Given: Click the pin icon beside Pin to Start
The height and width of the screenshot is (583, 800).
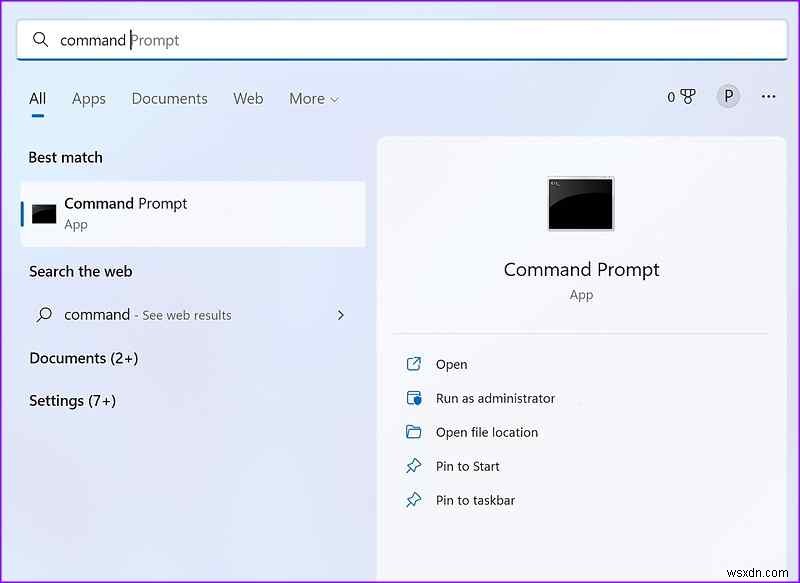Looking at the screenshot, I should [x=414, y=466].
